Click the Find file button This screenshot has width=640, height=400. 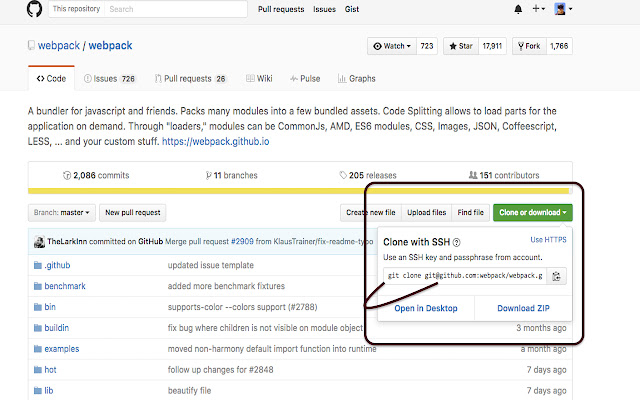[x=471, y=213]
